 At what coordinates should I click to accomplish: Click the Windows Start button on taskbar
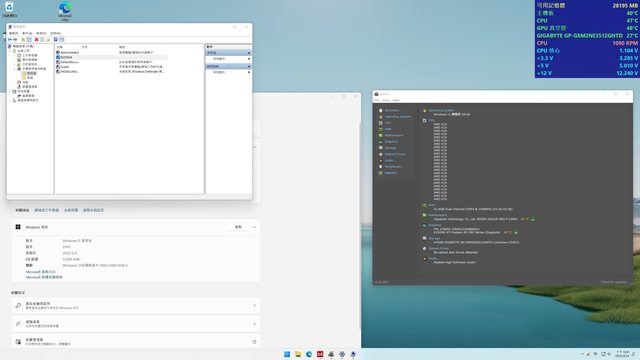287,354
